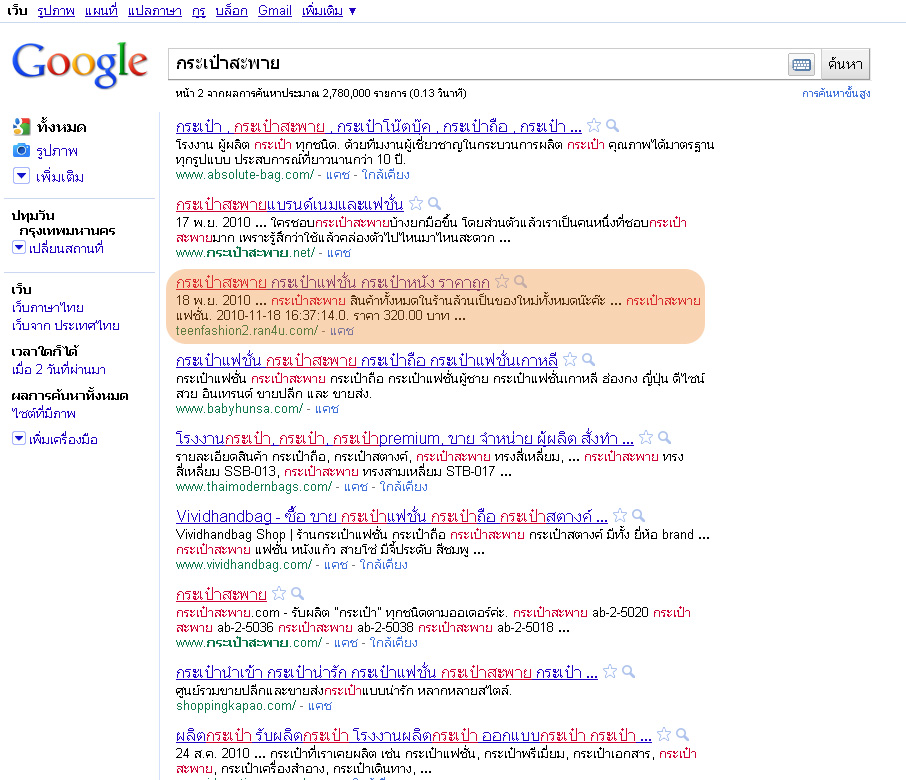Screen dimensions: 906x780
Task: Open cached copy of กระเป๋าสะพาย.net result
Action: [339, 252]
